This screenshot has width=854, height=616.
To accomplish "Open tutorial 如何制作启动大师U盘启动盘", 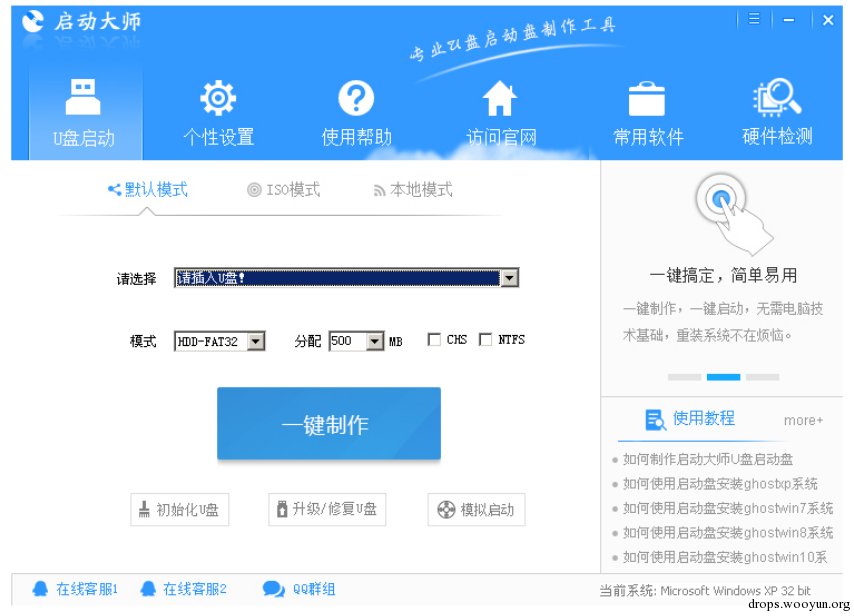I will (x=707, y=459).
